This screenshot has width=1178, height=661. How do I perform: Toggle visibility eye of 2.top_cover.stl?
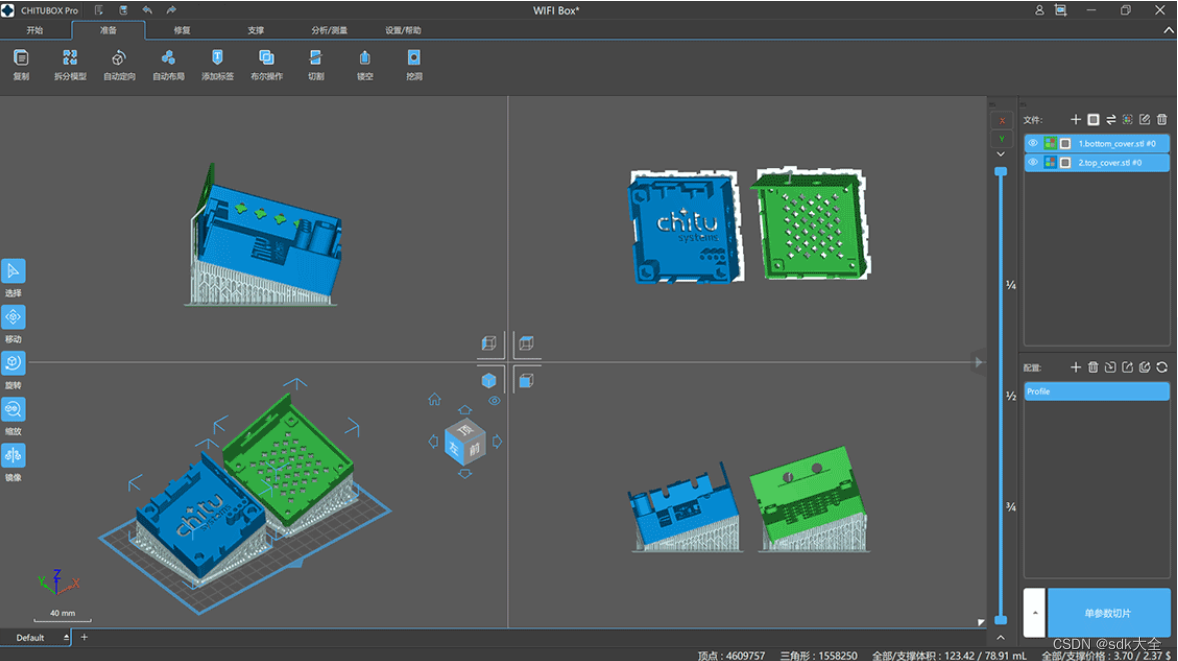click(x=1033, y=162)
